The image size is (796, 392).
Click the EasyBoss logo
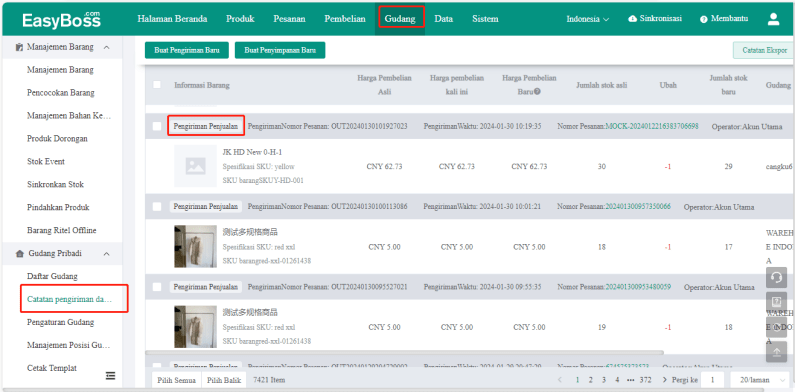[x=61, y=19]
